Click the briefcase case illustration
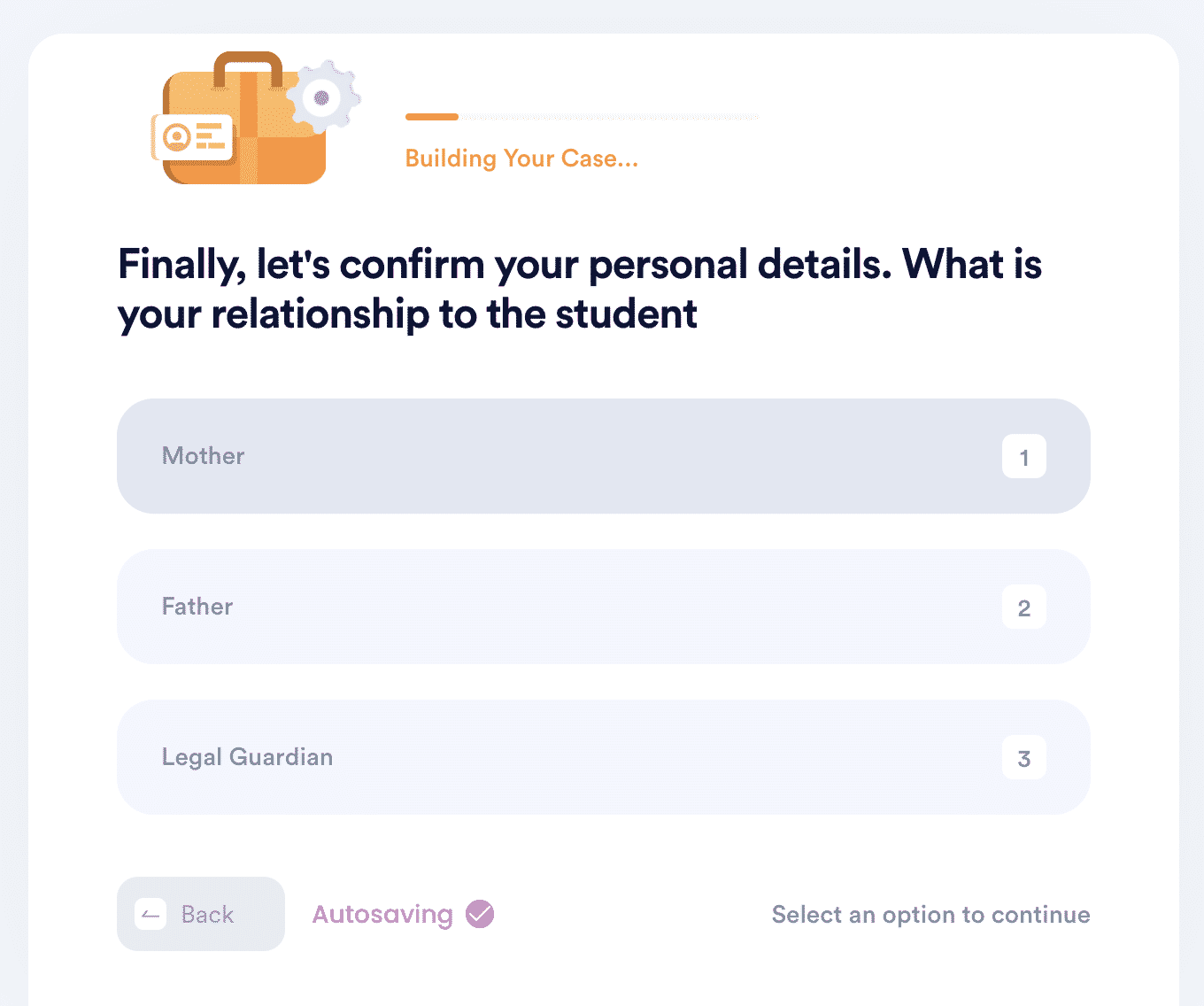The width and height of the screenshot is (1204, 1006). [244, 118]
